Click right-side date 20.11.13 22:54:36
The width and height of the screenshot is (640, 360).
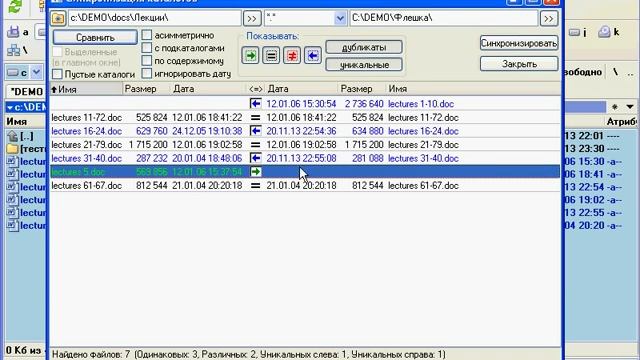click(x=301, y=131)
